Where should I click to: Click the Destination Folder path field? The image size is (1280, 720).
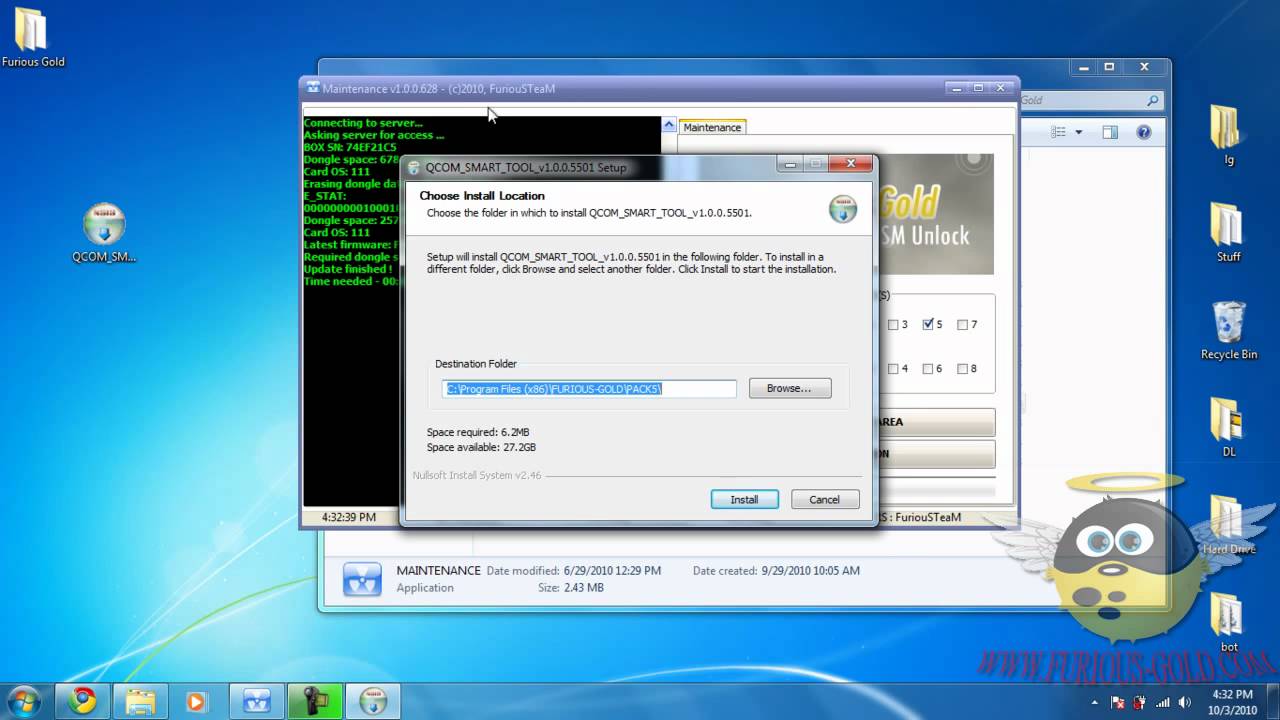tap(589, 388)
